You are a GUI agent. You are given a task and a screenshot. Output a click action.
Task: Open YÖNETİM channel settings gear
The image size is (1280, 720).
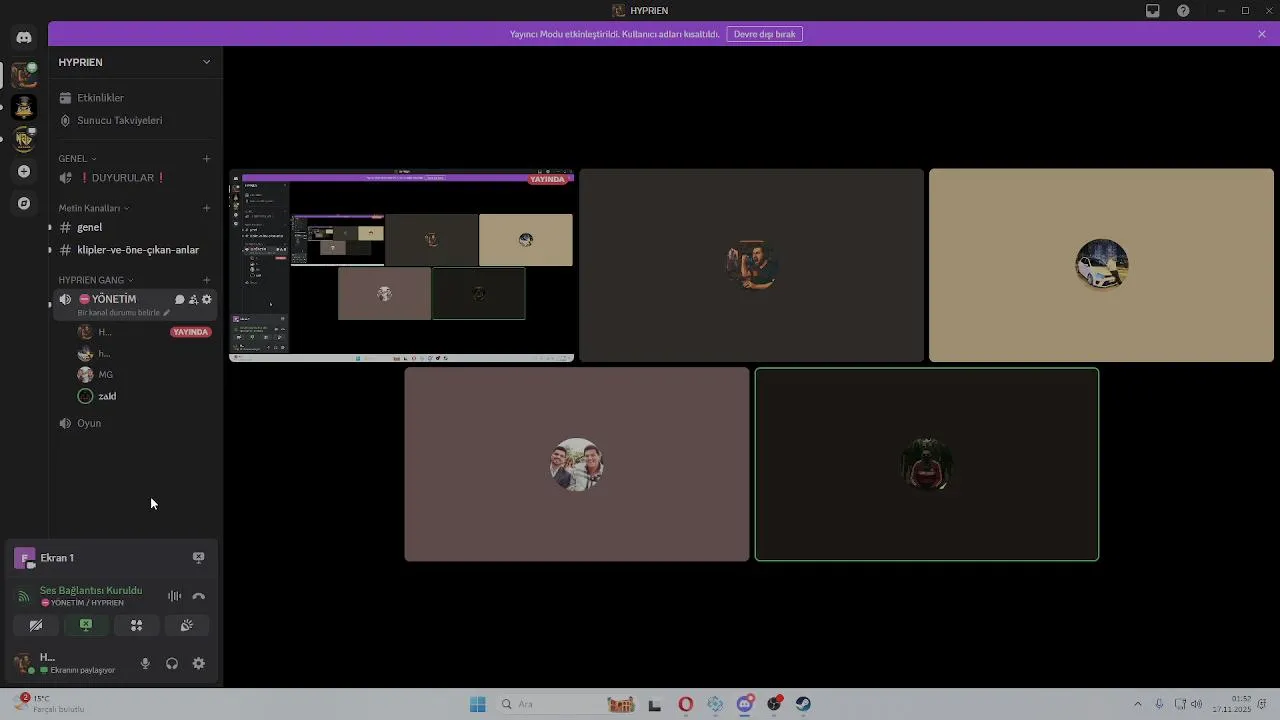pos(207,299)
